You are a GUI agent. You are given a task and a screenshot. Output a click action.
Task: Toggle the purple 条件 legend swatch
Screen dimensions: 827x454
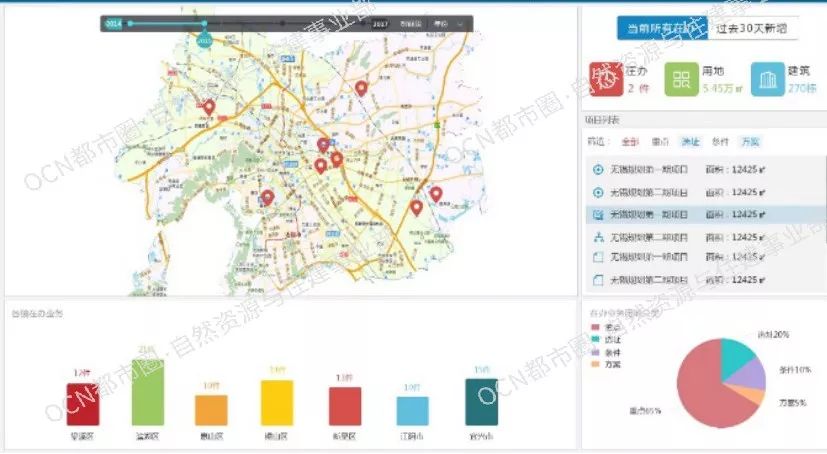tap(596, 352)
